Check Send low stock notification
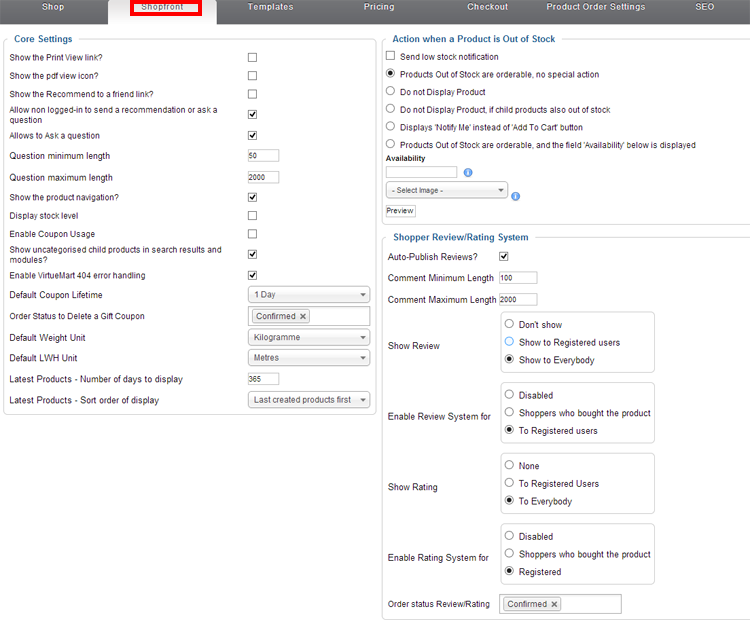This screenshot has width=750, height=628. point(391,57)
